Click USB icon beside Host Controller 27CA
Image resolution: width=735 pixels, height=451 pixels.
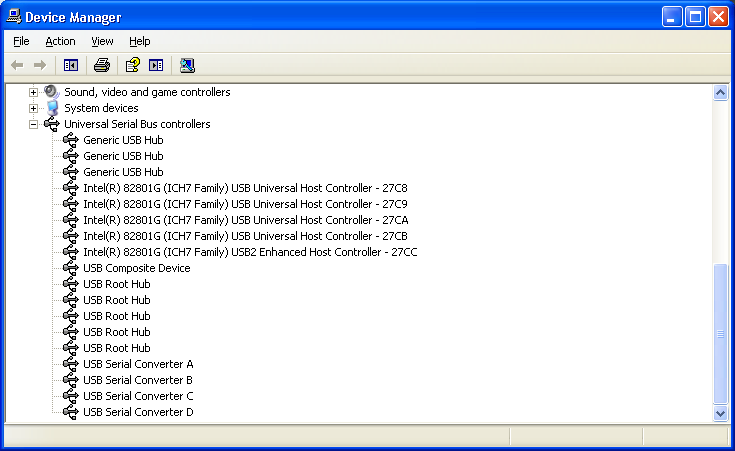click(71, 220)
